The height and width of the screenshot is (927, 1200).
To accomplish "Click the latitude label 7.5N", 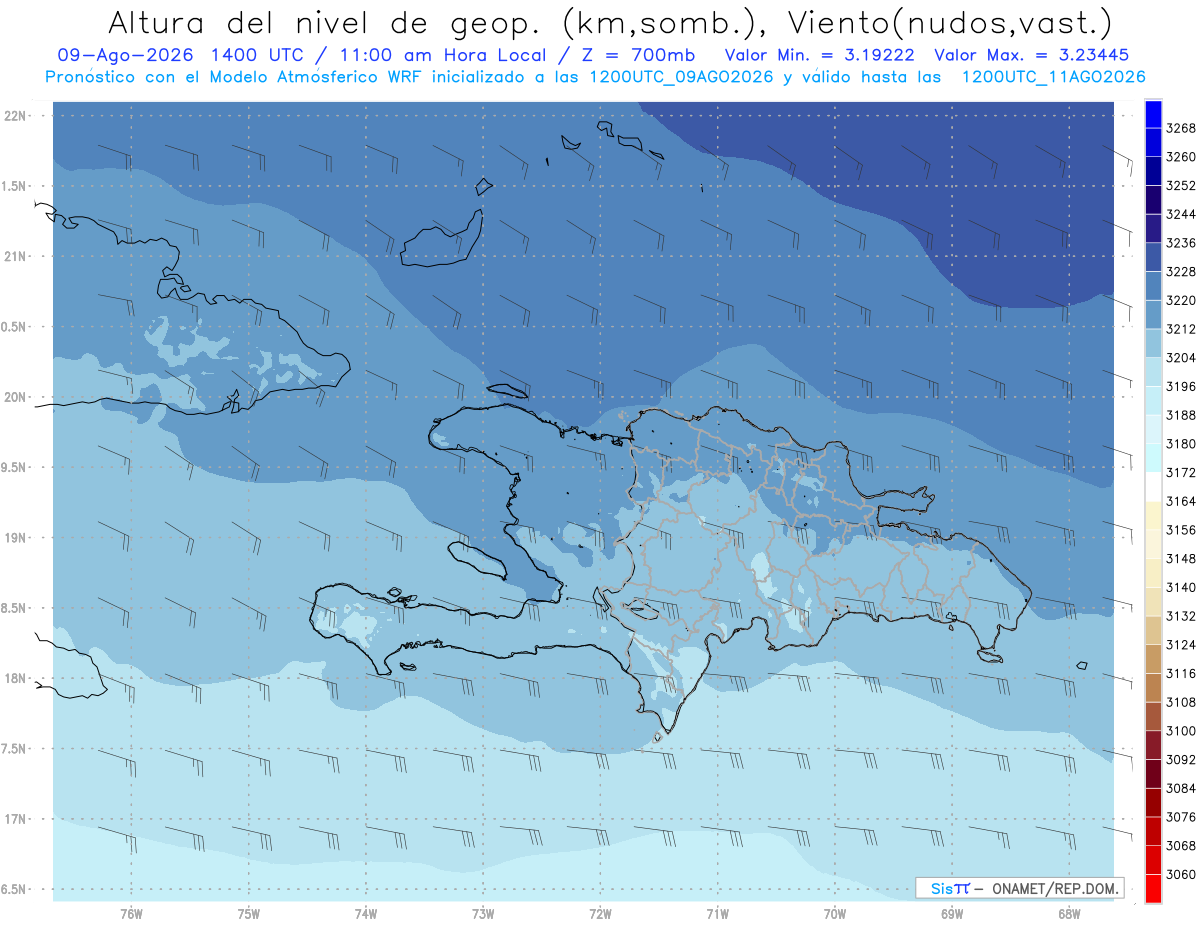I will click(x=14, y=749).
